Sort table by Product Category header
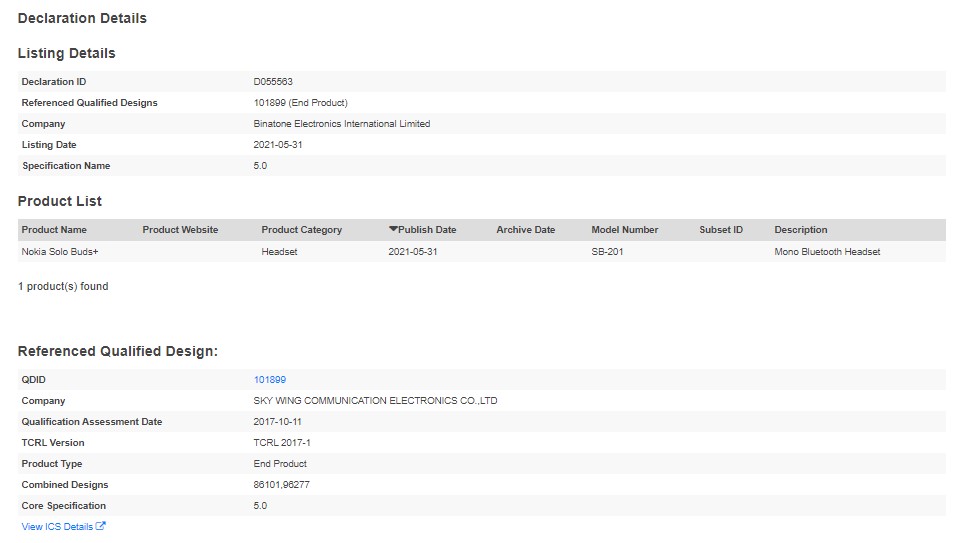The height and width of the screenshot is (543, 954). point(302,229)
